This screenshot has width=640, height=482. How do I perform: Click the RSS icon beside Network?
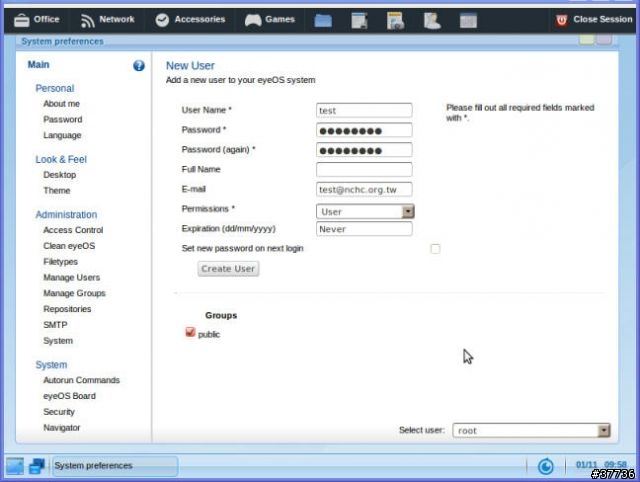[x=87, y=20]
